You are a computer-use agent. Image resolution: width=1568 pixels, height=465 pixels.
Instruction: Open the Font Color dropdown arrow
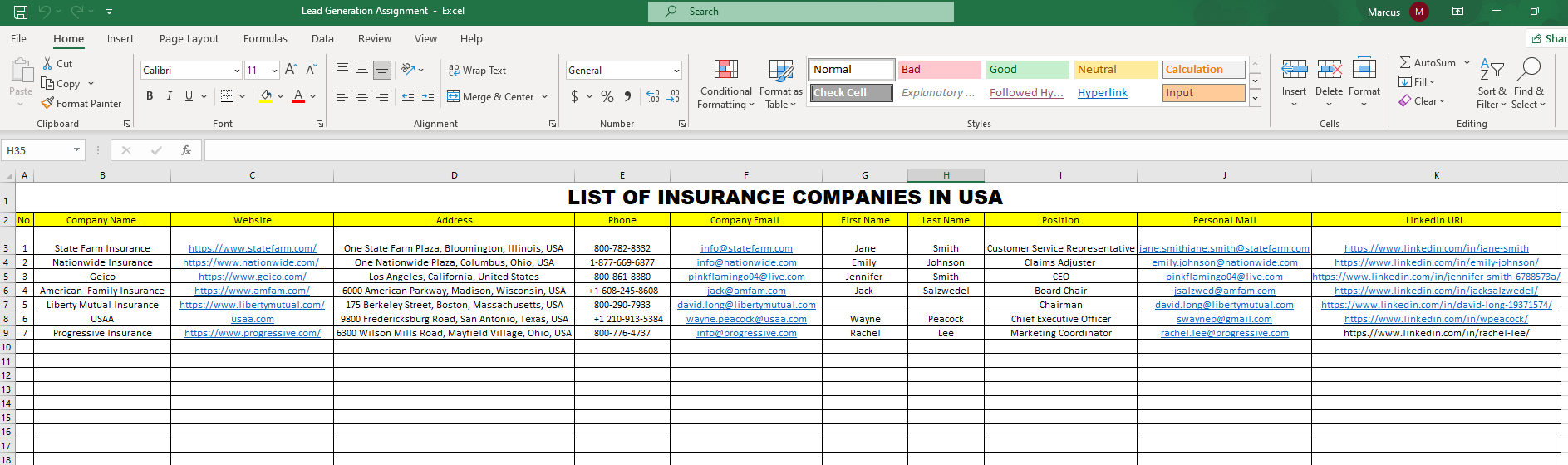point(313,96)
